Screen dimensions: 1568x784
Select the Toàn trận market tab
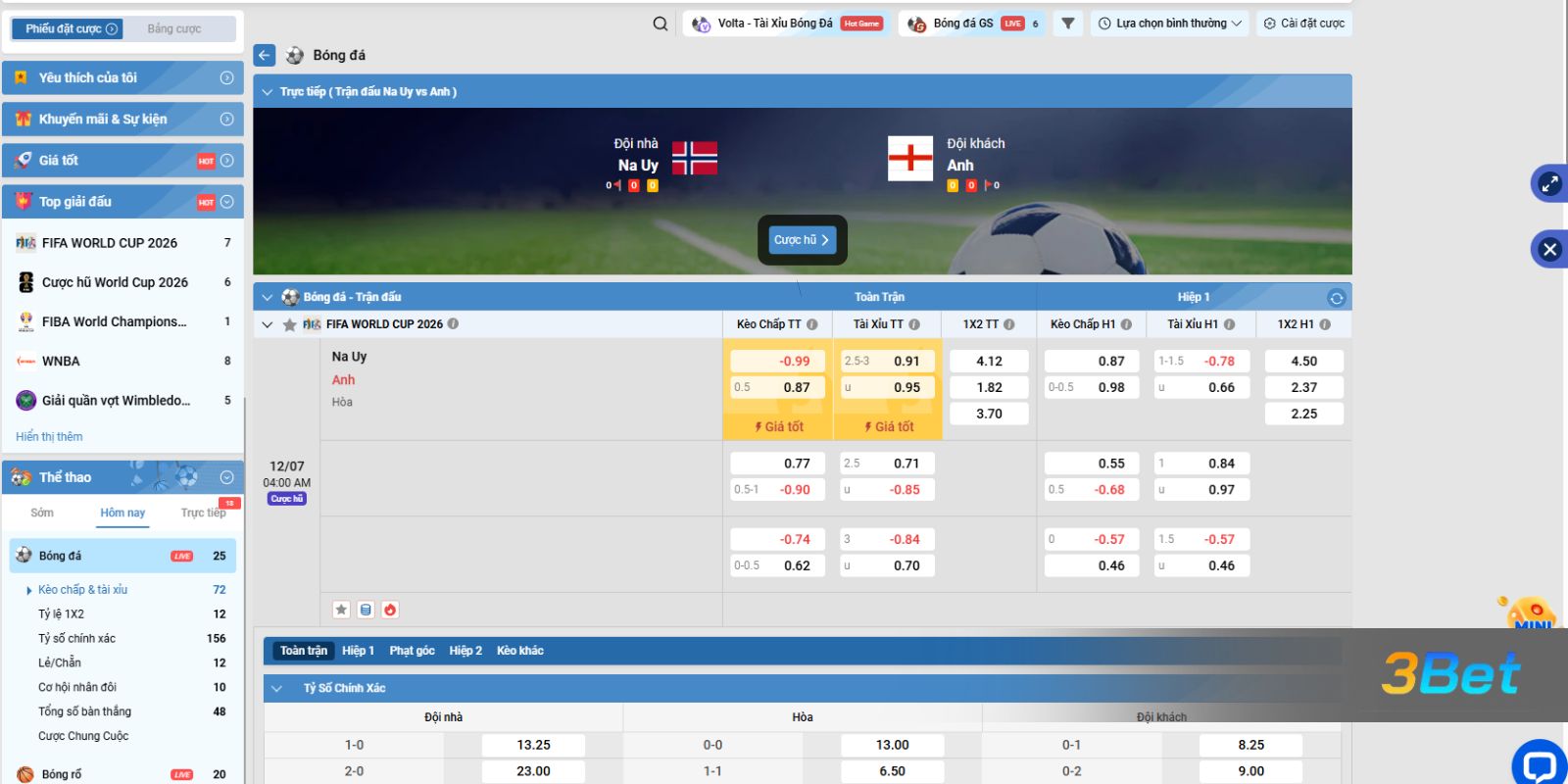click(304, 651)
